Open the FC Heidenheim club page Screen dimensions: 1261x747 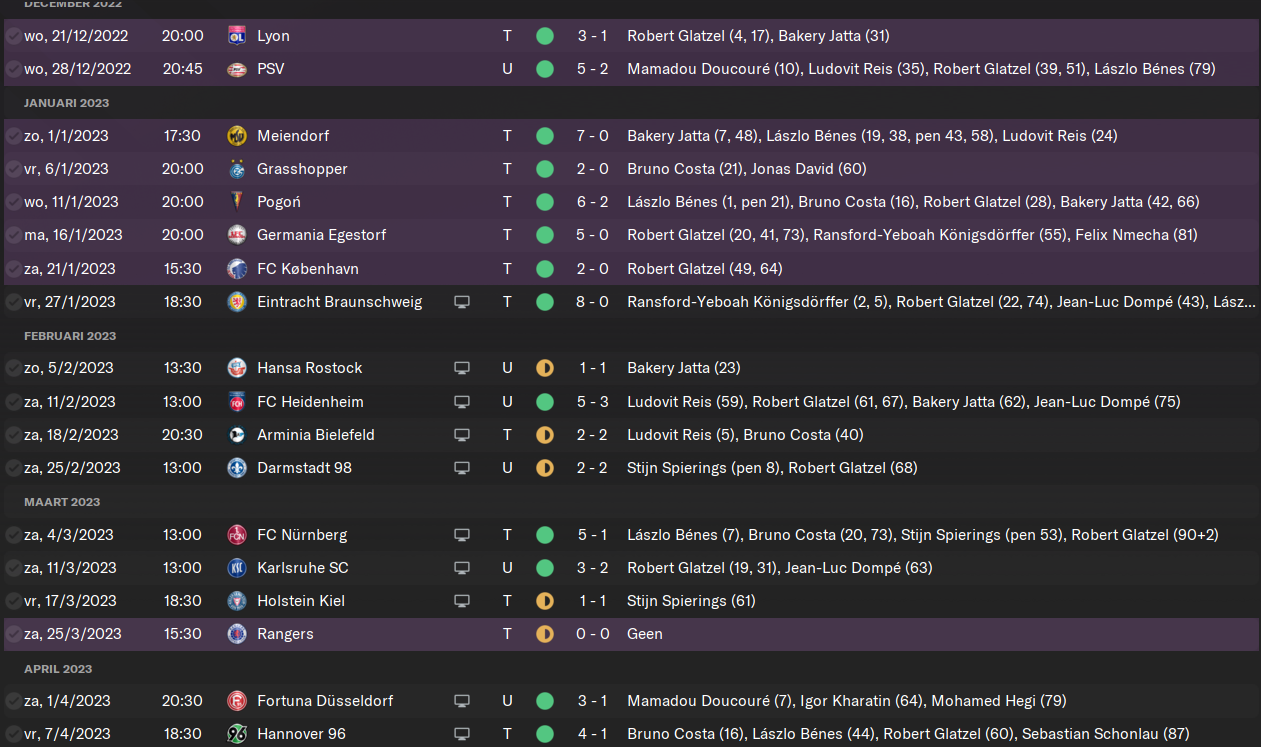pos(310,402)
